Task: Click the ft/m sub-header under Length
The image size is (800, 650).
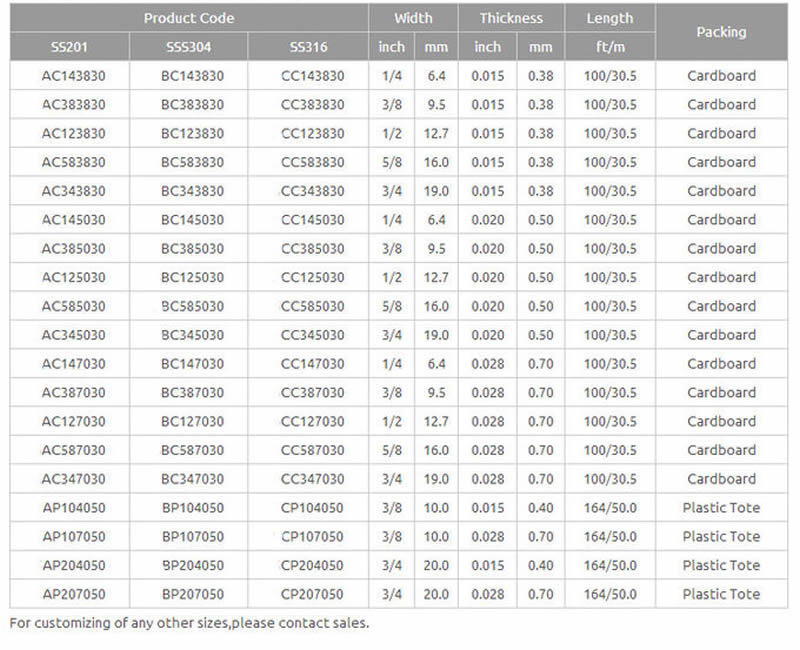Action: pyautogui.click(x=610, y=47)
